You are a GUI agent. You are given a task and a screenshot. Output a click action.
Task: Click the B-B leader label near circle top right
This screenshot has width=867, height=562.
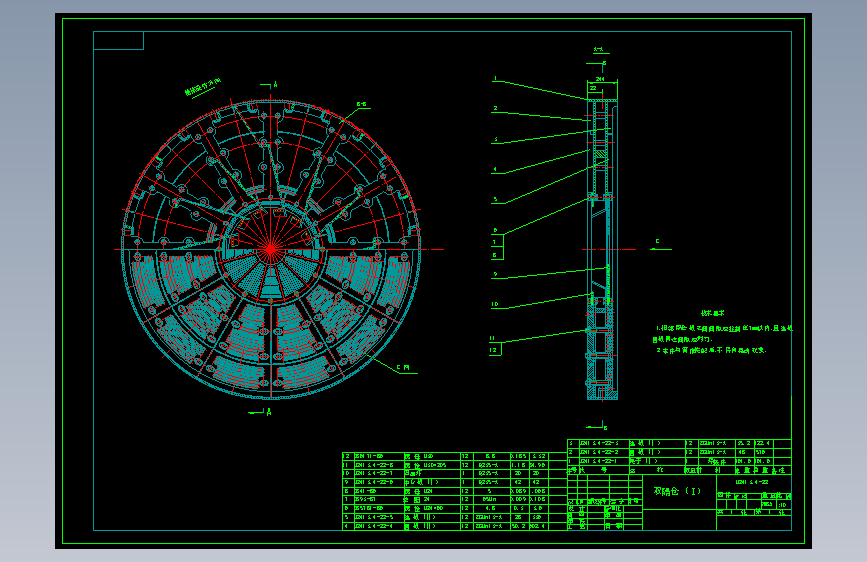(x=362, y=104)
